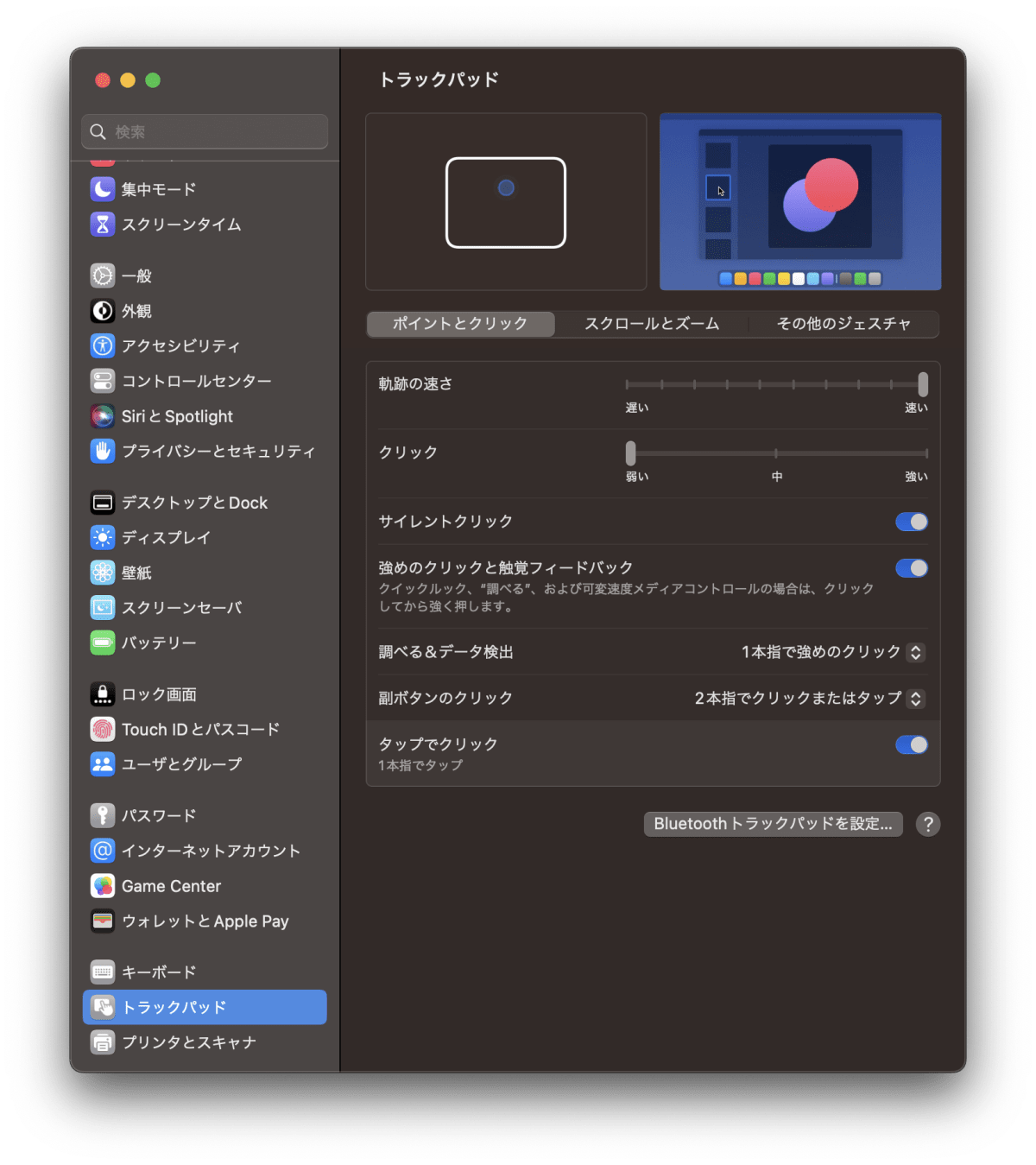Click the コントロールセンター icon

pyautogui.click(x=103, y=381)
